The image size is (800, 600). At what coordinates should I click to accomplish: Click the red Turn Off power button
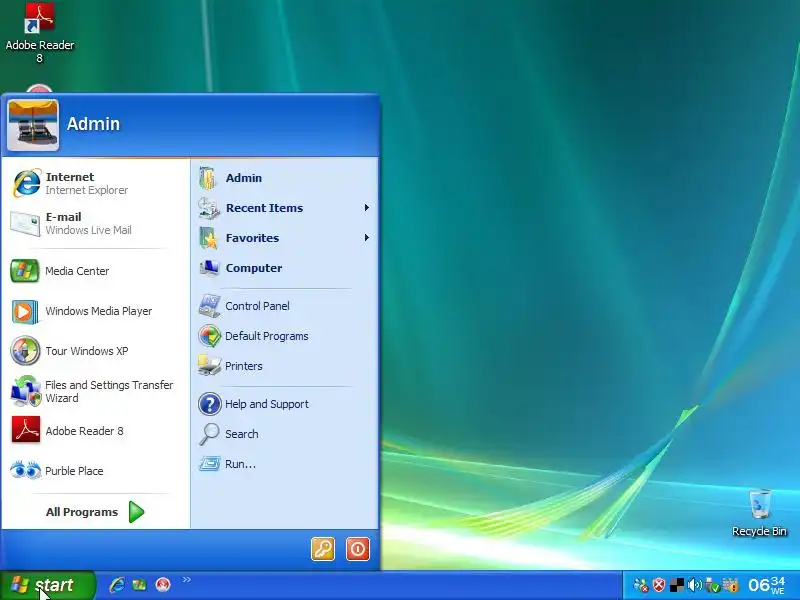tap(358, 549)
